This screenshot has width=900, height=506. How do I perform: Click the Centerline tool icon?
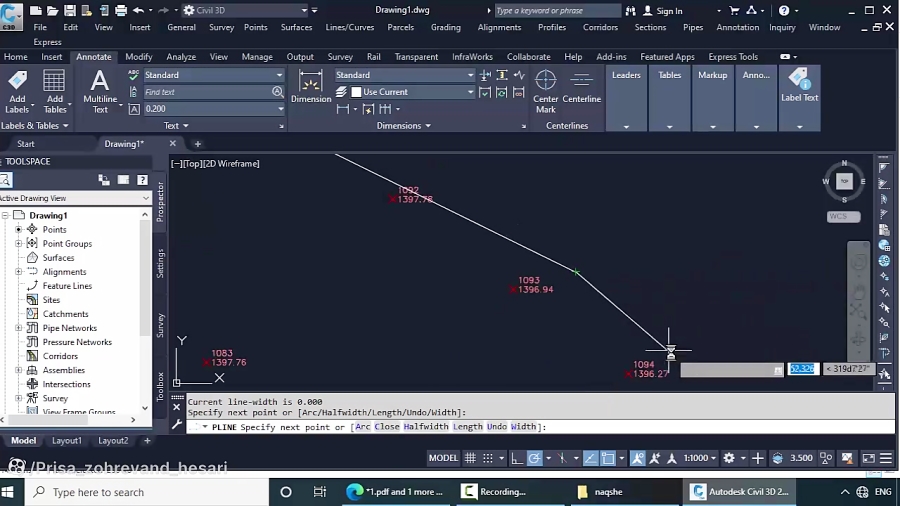(581, 87)
